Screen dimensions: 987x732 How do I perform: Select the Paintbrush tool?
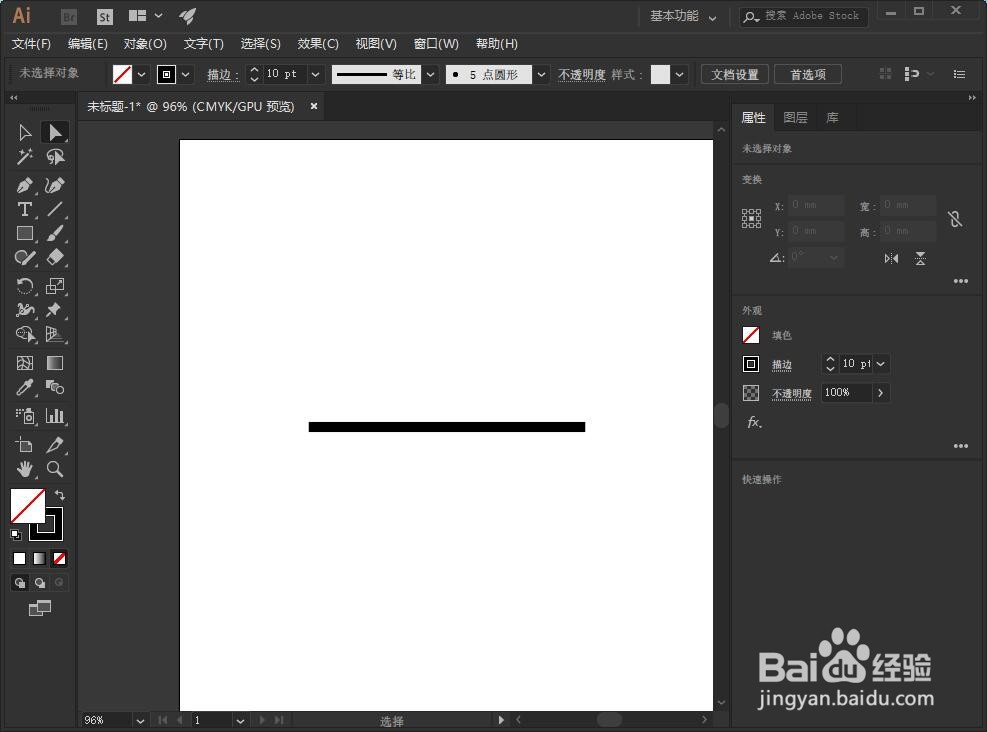[55, 234]
